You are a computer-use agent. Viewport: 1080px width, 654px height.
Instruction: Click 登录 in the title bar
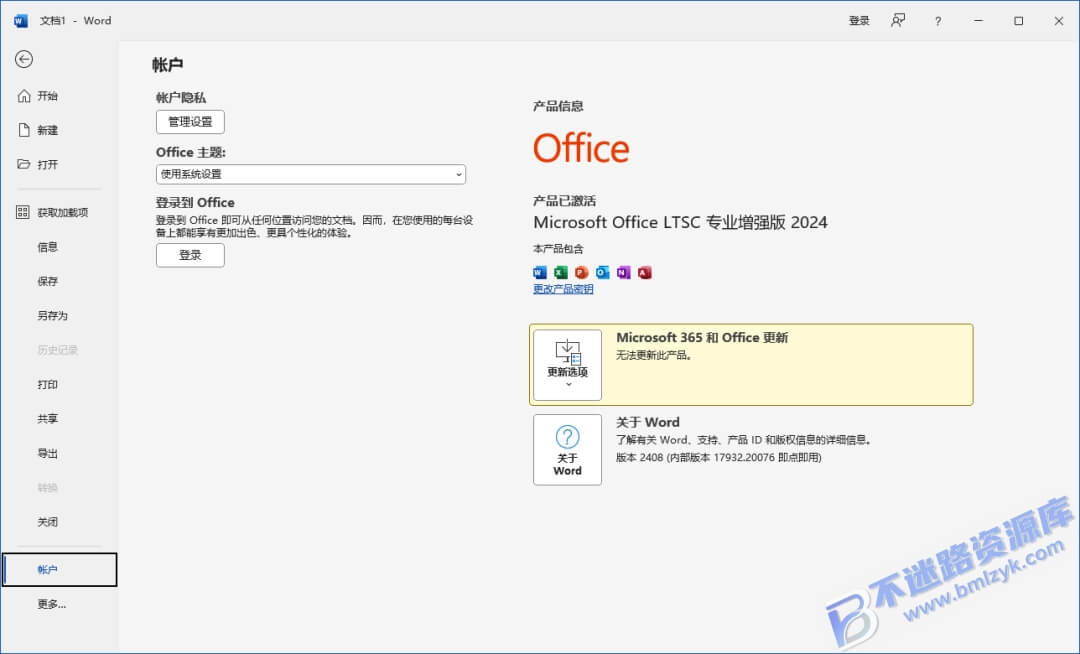tap(859, 21)
